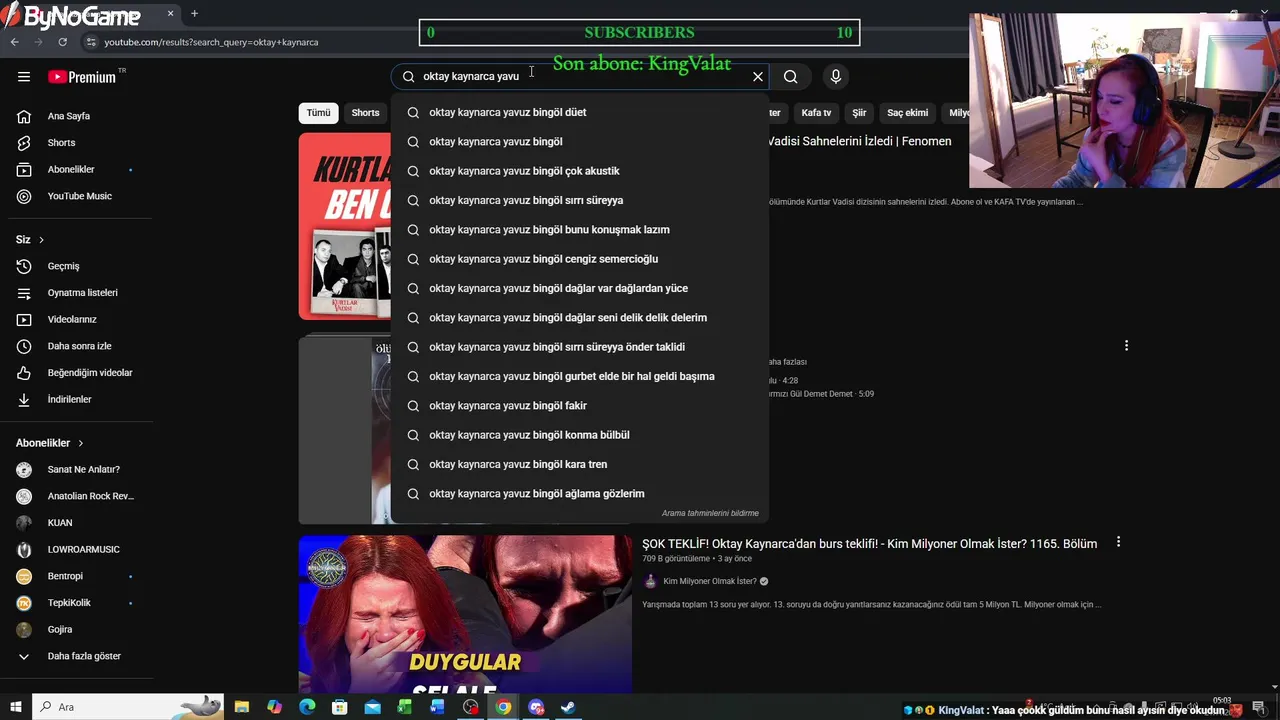Open the Windows Start menu
The image size is (1280, 720).
(15, 707)
